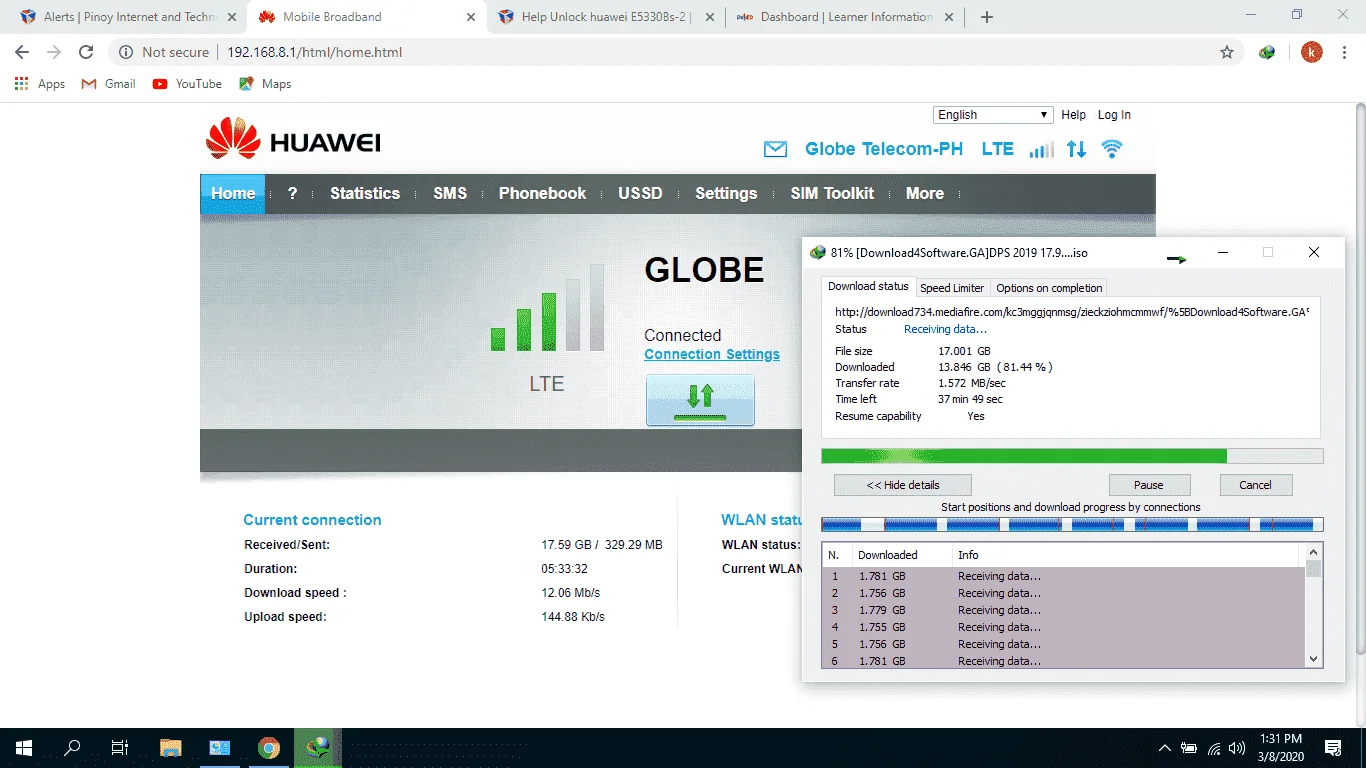Switch to the Speed Limiter tab

952,288
